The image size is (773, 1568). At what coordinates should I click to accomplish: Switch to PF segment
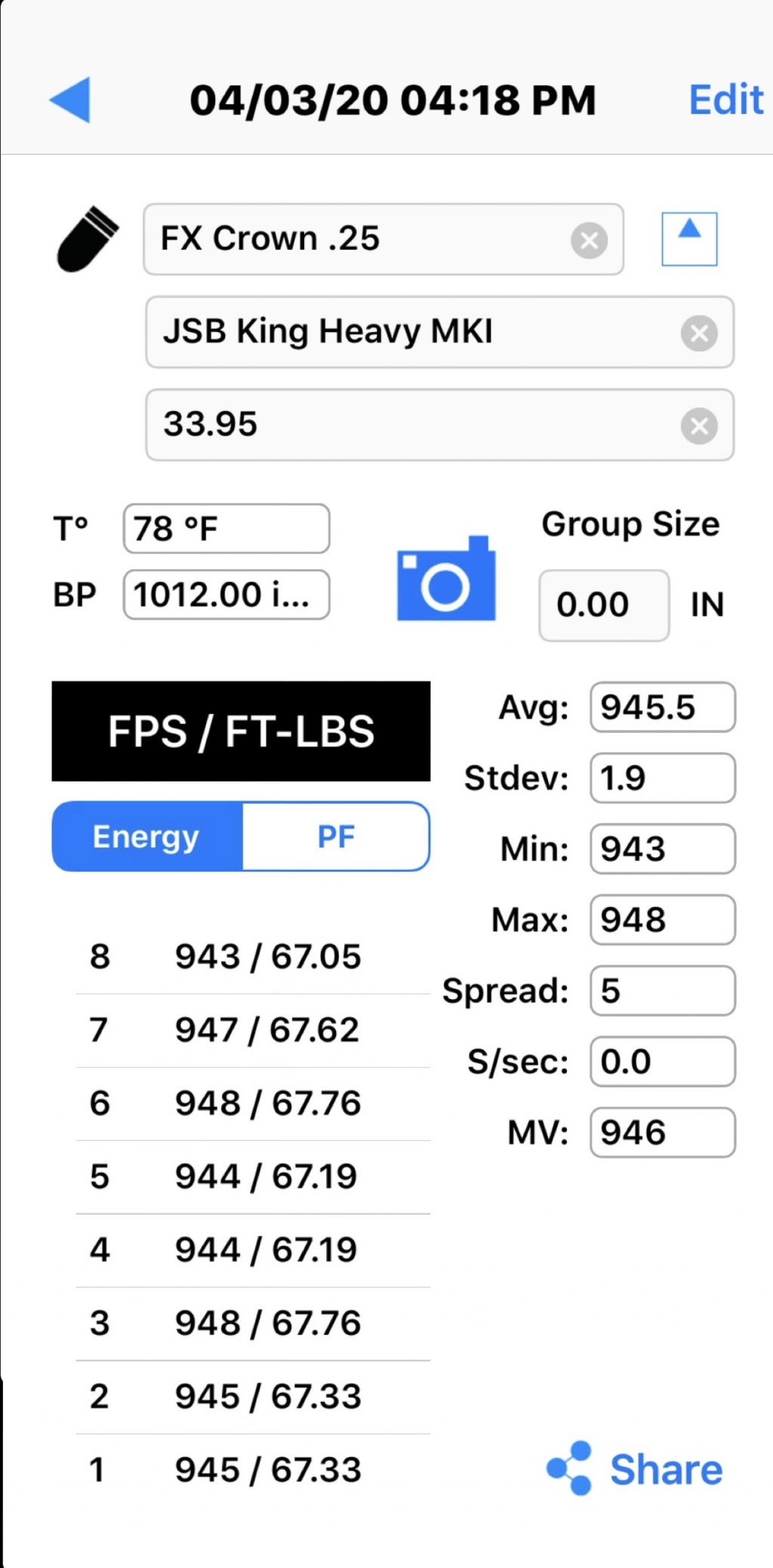pyautogui.click(x=336, y=836)
